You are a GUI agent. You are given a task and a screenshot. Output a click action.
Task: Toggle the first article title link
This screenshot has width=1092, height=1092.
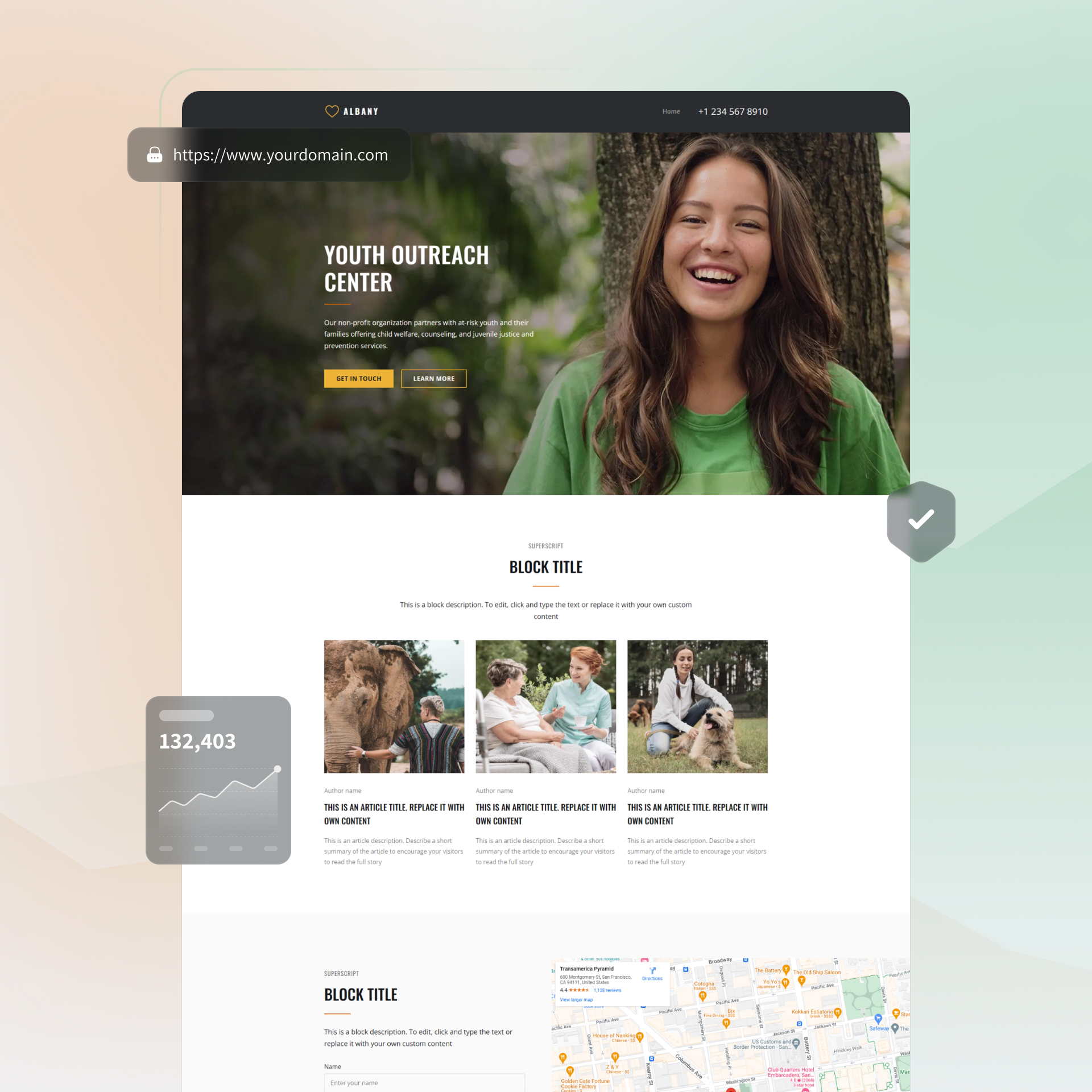[x=393, y=813]
